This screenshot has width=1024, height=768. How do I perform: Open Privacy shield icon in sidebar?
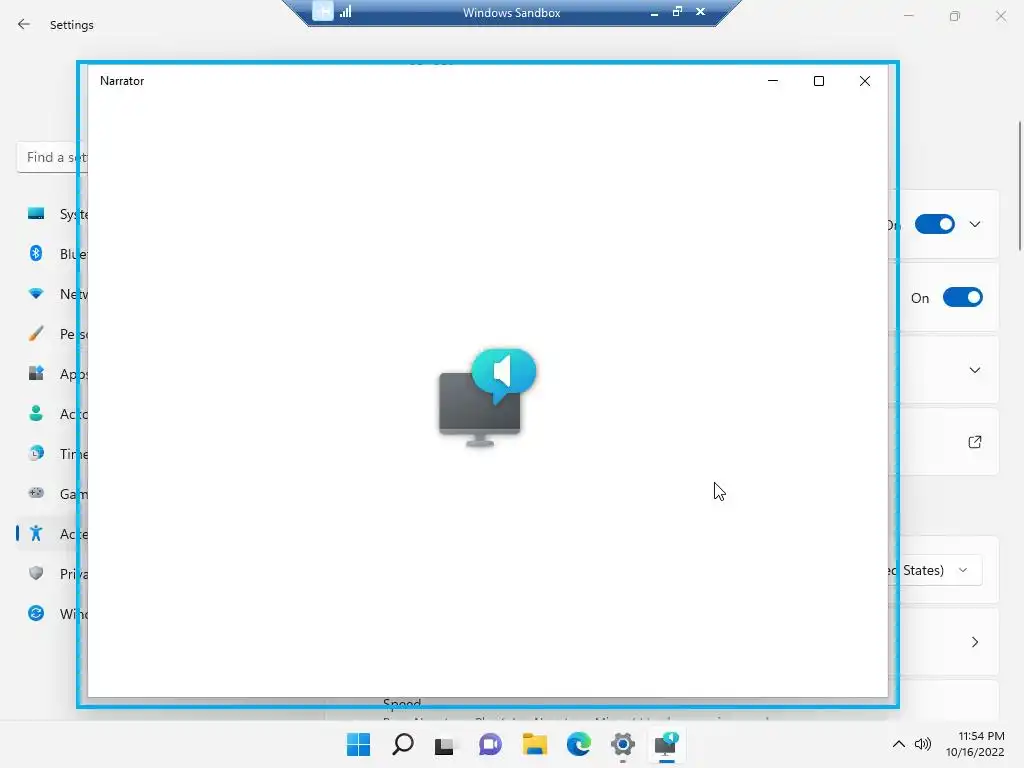[x=36, y=573]
